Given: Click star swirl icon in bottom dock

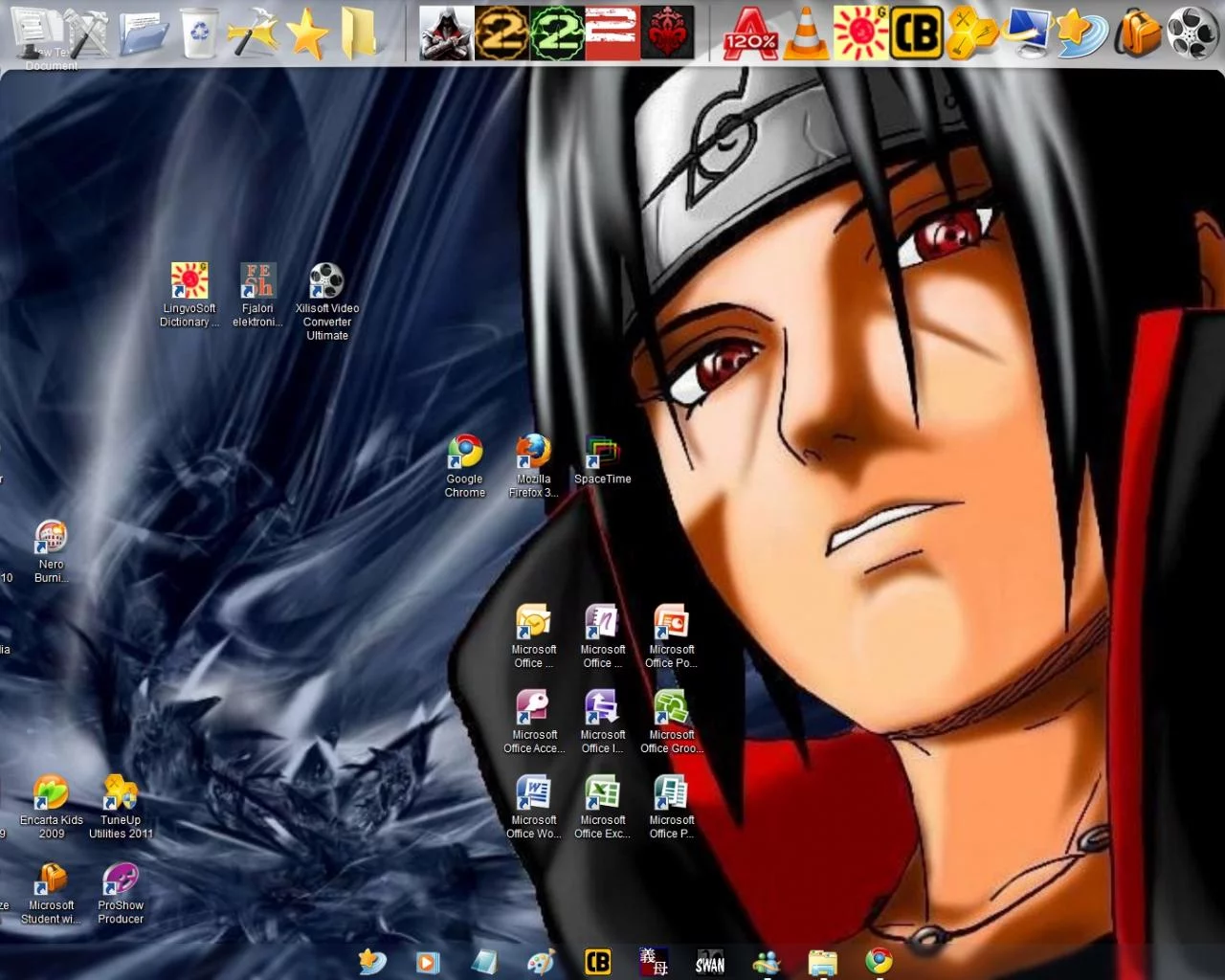Looking at the screenshot, I should pos(372,961).
